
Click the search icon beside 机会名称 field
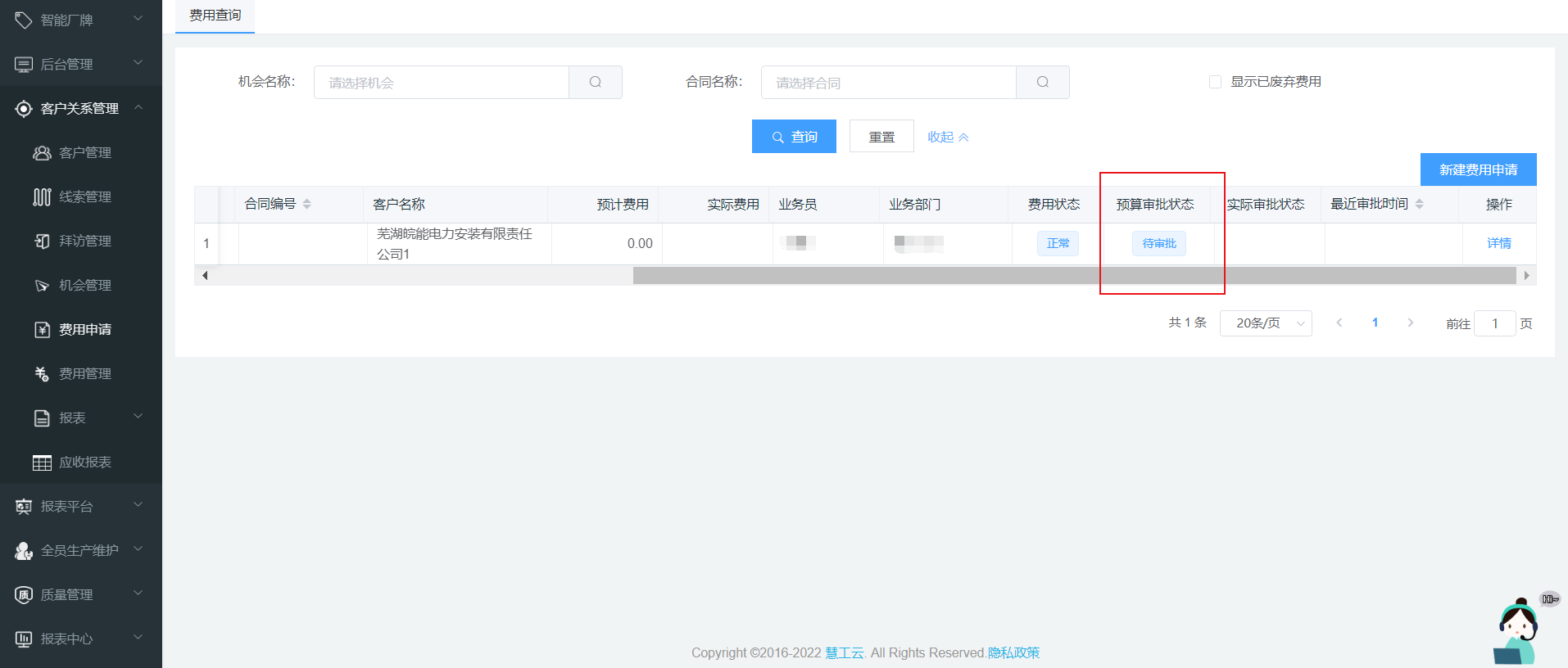(x=596, y=83)
